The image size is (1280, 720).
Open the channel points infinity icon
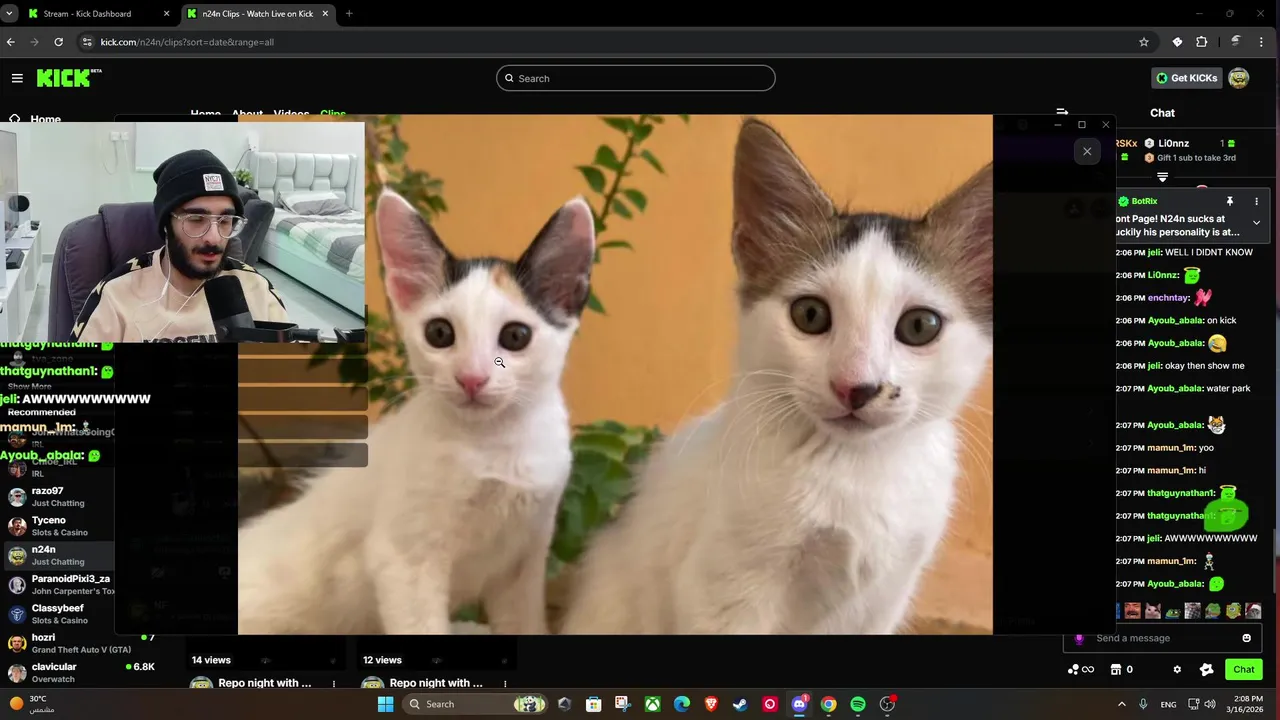1081,669
